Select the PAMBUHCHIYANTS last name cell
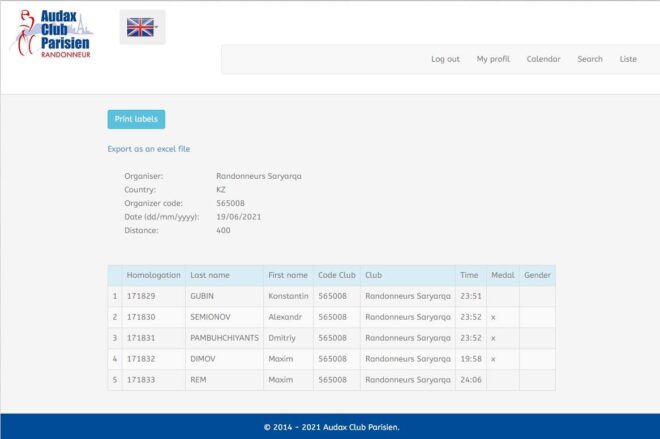 pyautogui.click(x=224, y=338)
